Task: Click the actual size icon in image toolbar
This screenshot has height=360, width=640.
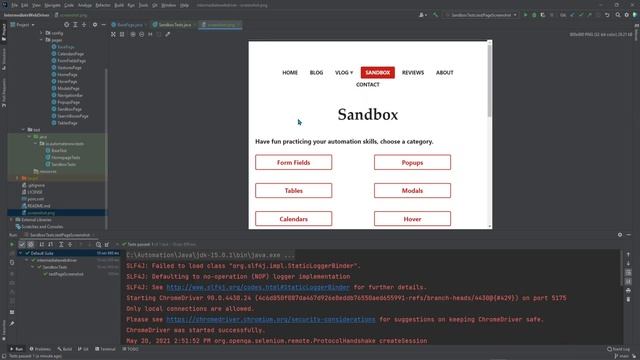Action: 150,35
